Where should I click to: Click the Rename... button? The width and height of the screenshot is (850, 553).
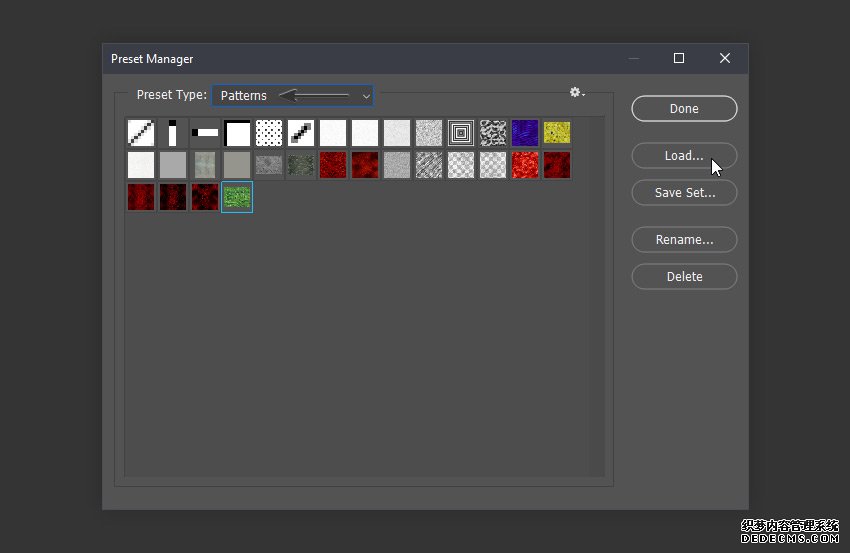pyautogui.click(x=684, y=240)
